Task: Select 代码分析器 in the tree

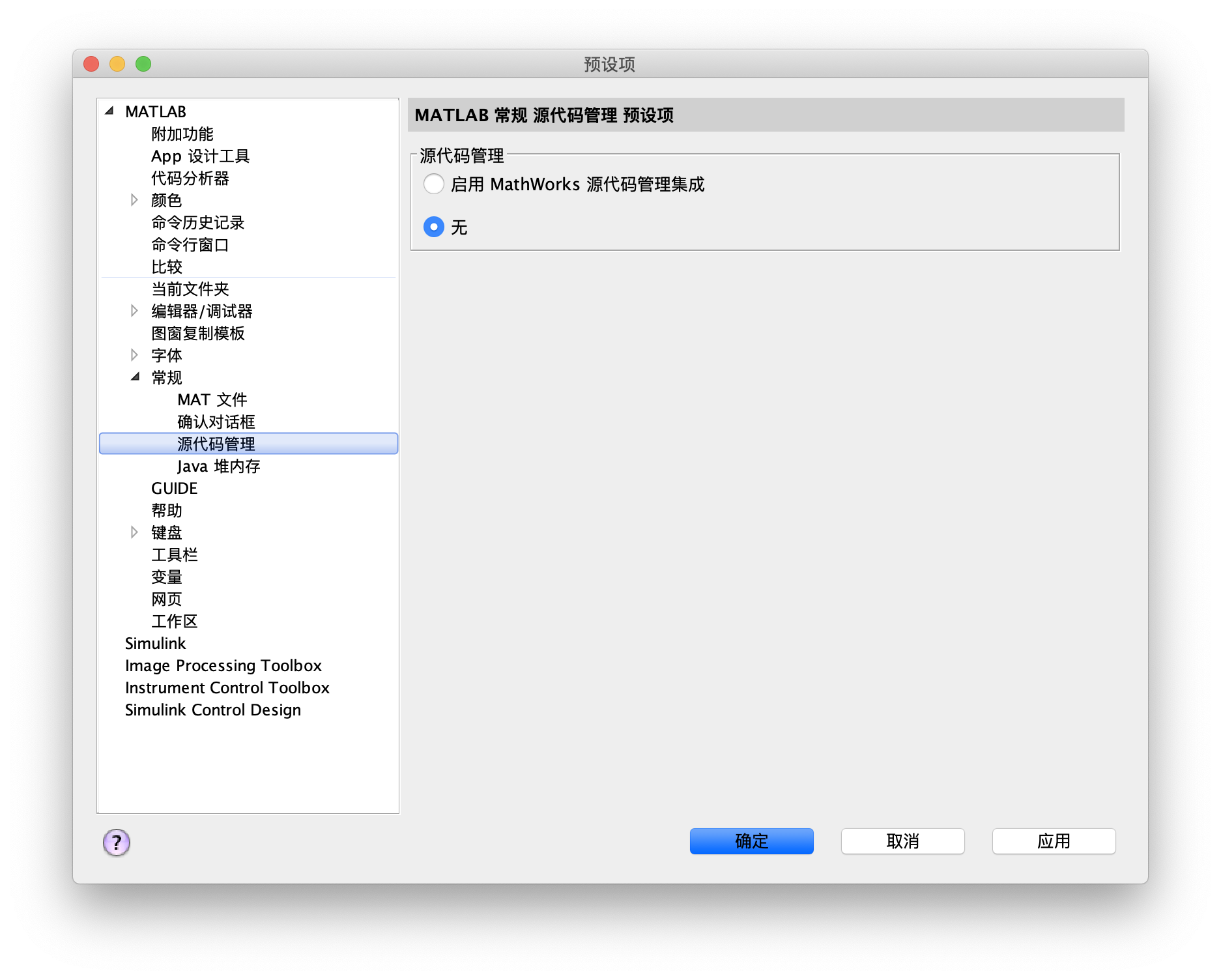Action: pyautogui.click(x=190, y=179)
